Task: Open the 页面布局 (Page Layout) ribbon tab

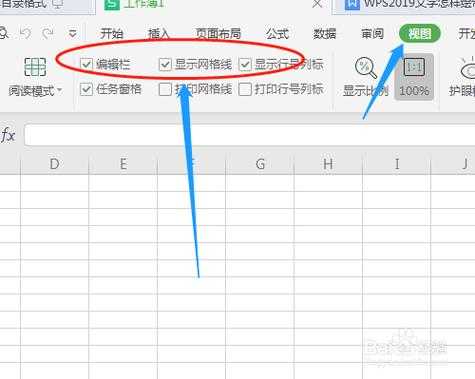Action: coord(218,34)
